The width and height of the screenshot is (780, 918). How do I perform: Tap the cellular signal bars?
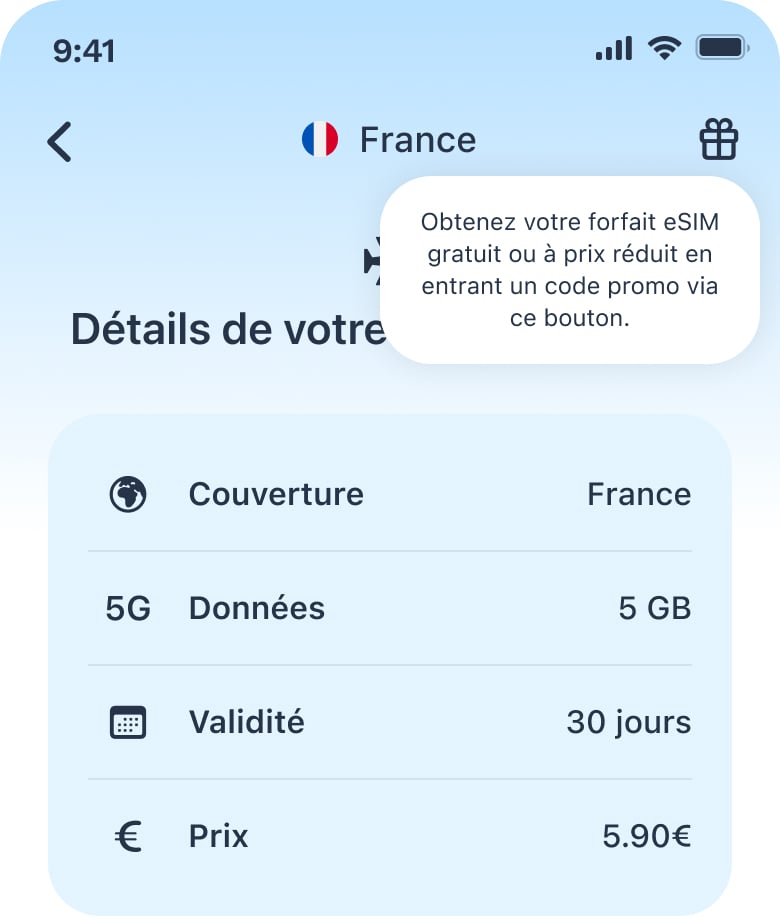(x=613, y=48)
